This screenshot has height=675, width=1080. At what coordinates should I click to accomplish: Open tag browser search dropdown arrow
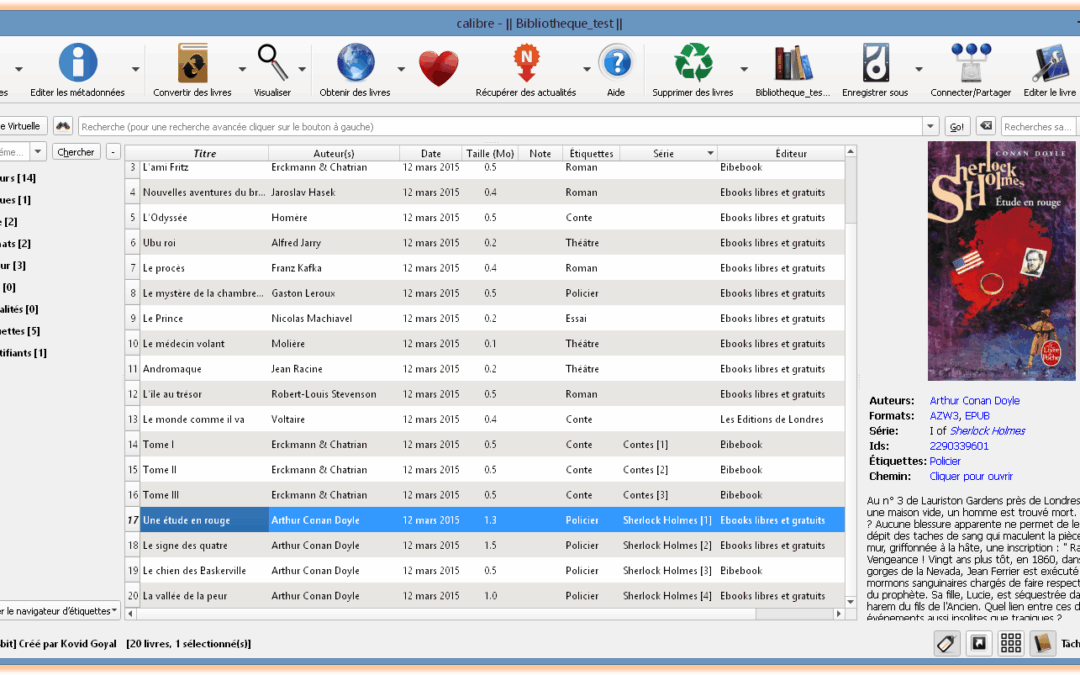point(38,152)
